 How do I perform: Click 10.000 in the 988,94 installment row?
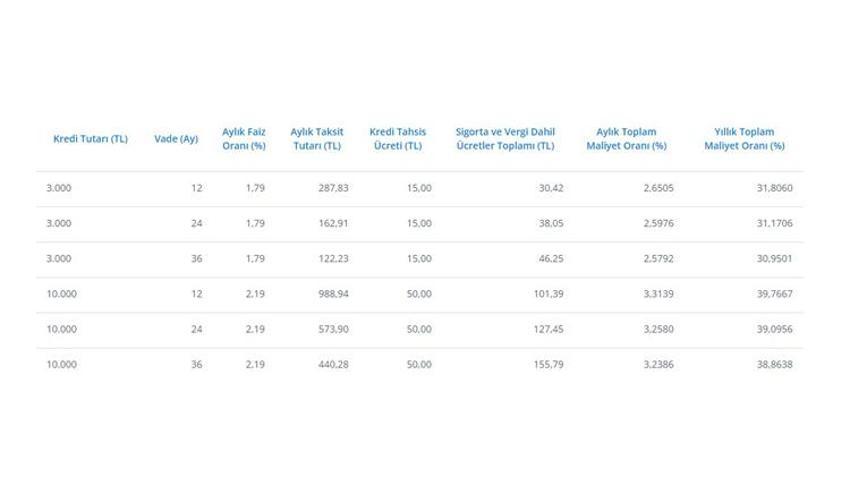pyautogui.click(x=61, y=294)
